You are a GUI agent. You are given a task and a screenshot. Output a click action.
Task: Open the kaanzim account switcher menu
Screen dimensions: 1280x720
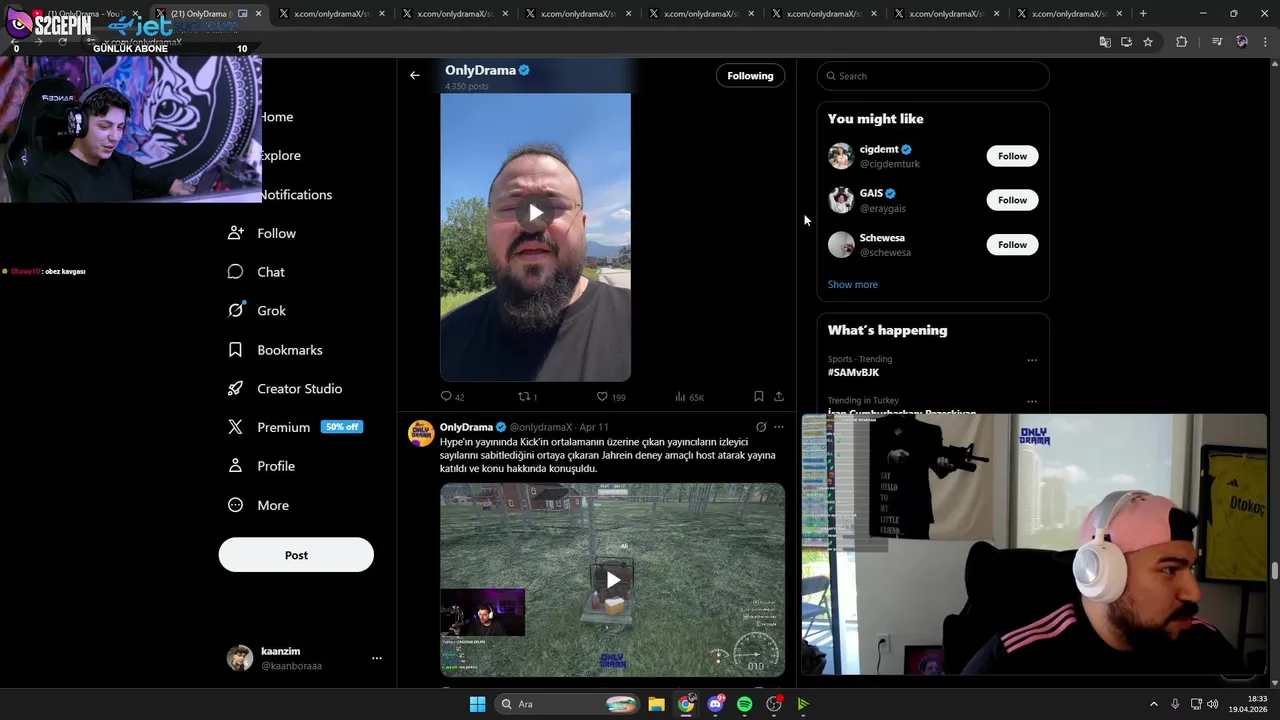tap(376, 658)
